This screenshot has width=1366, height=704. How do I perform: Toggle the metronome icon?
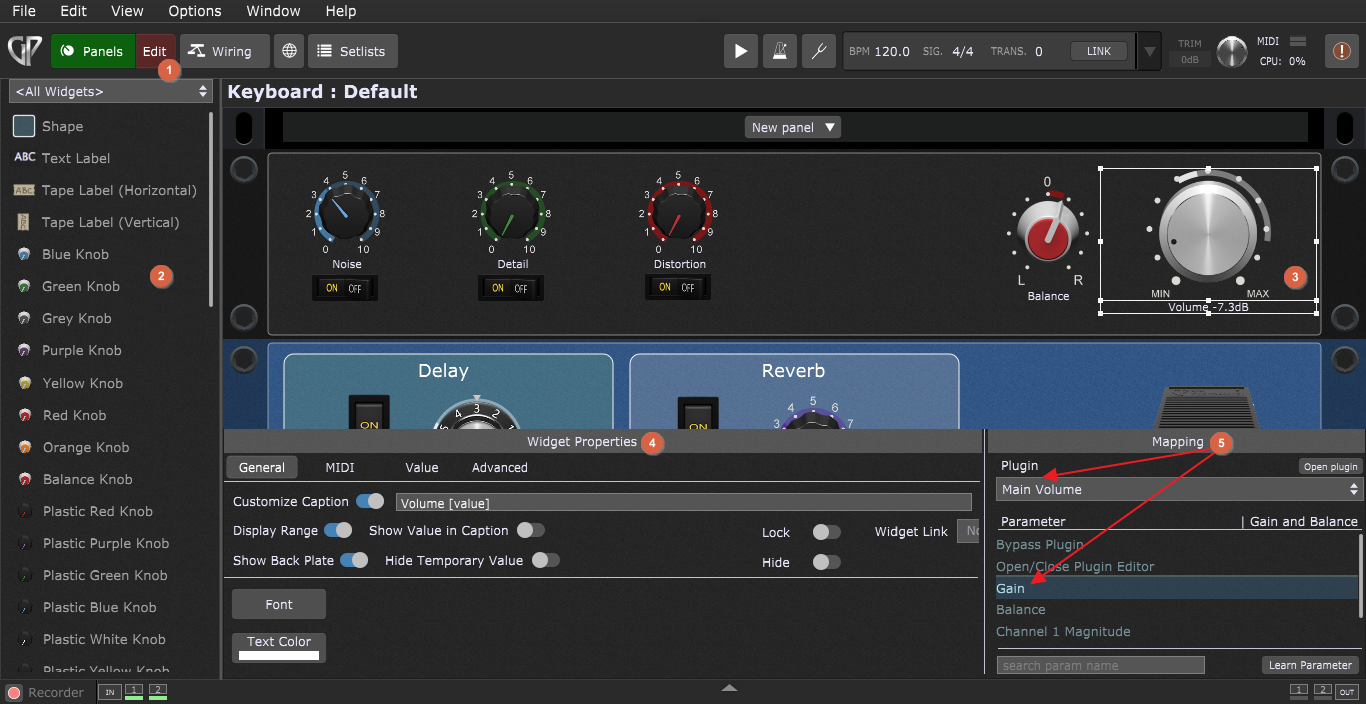779,51
